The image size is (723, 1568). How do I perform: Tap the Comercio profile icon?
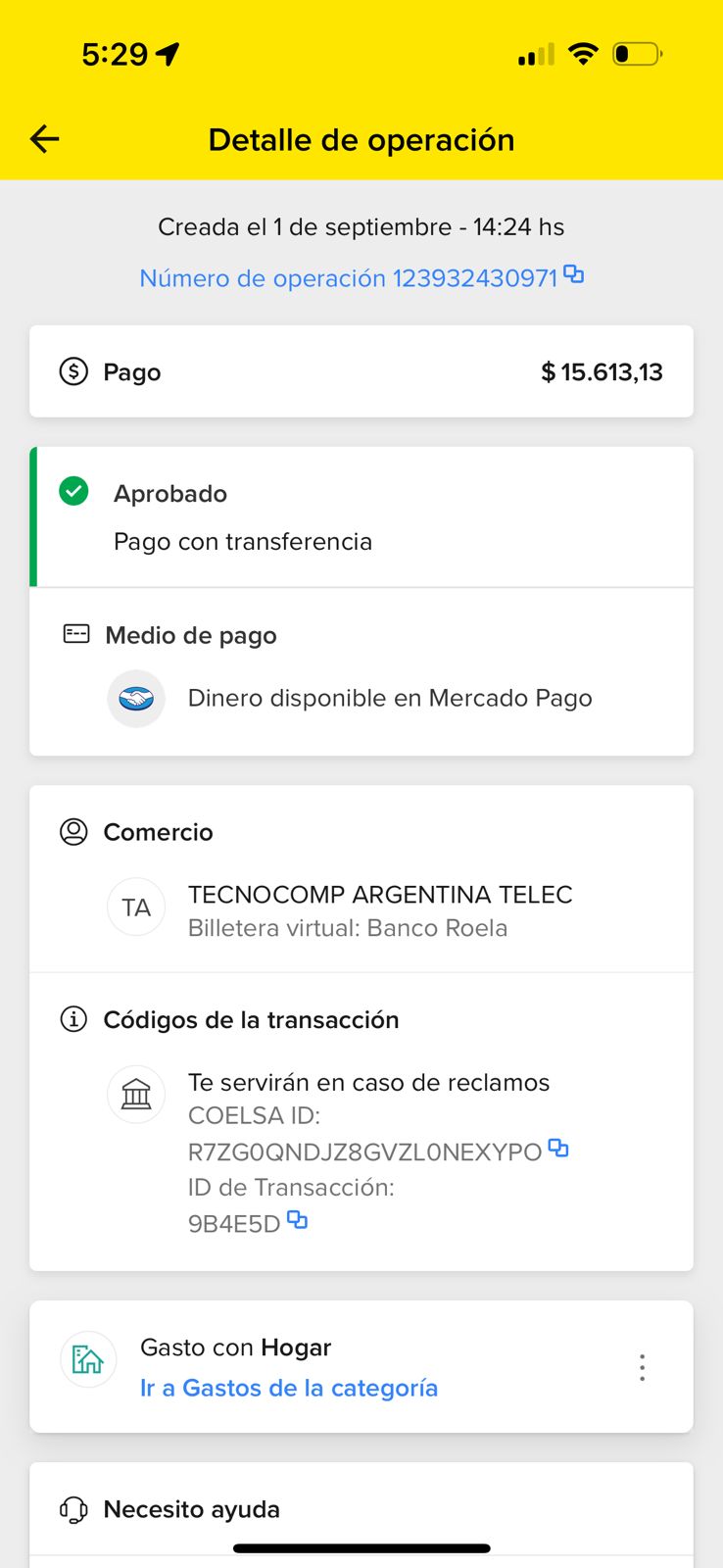(73, 832)
